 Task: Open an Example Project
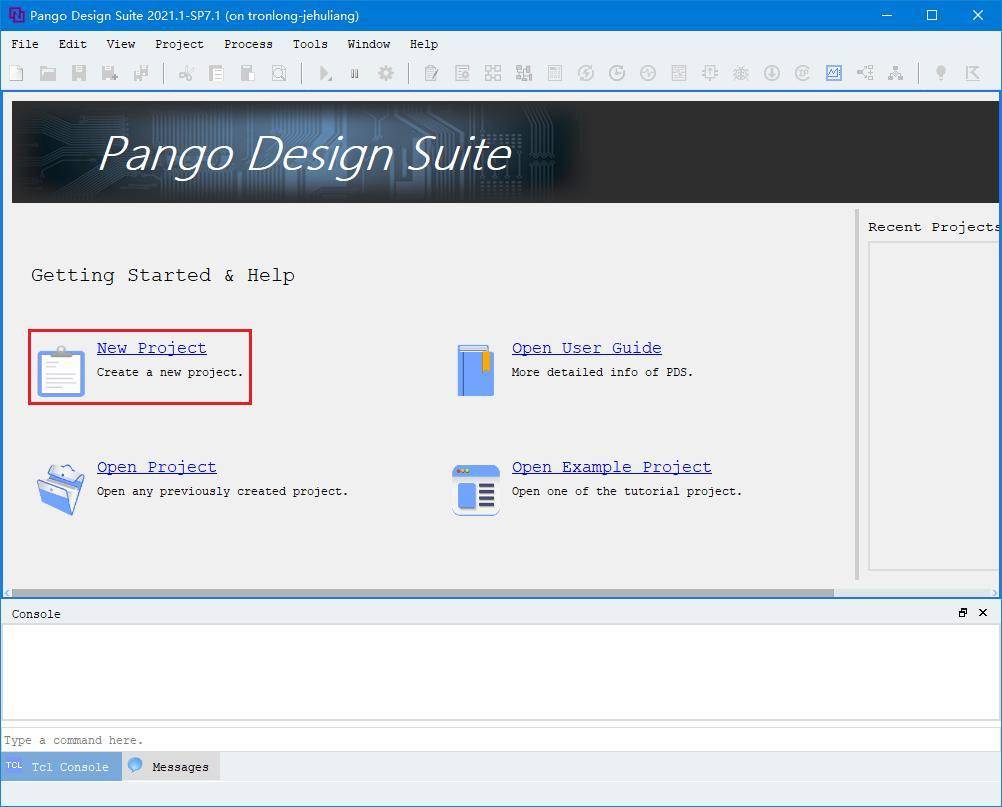coord(611,466)
